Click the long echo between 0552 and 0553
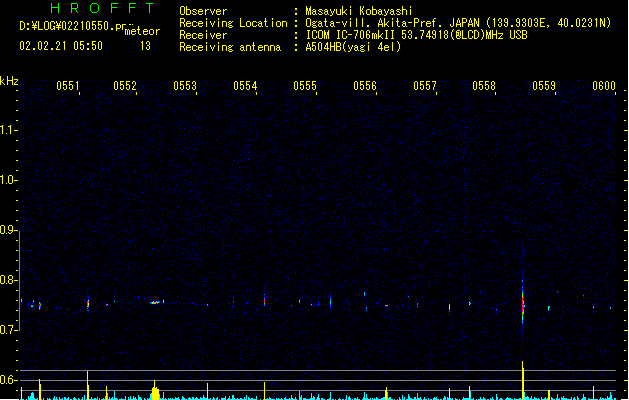This screenshot has width=629, height=400. point(156,303)
